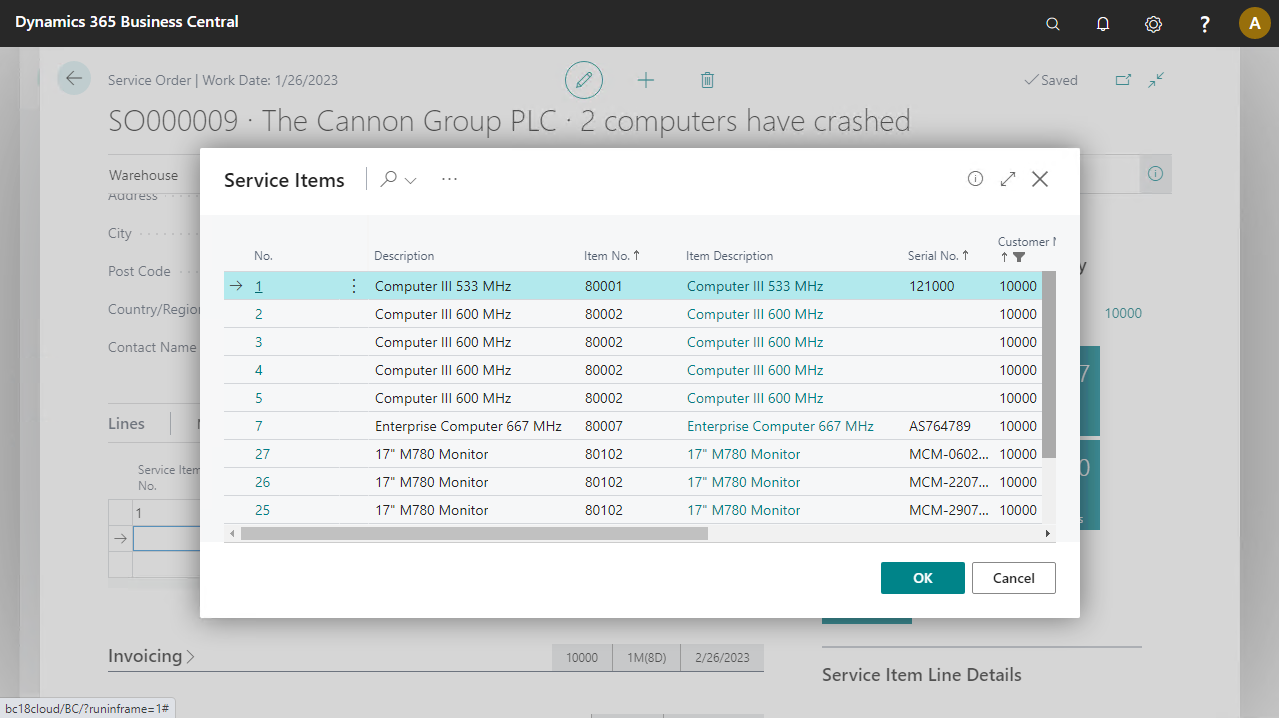Click the trash delete icon on Service Order

(707, 79)
